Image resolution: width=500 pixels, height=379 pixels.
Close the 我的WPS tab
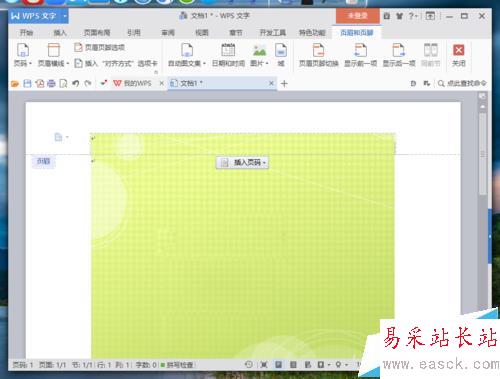(162, 83)
